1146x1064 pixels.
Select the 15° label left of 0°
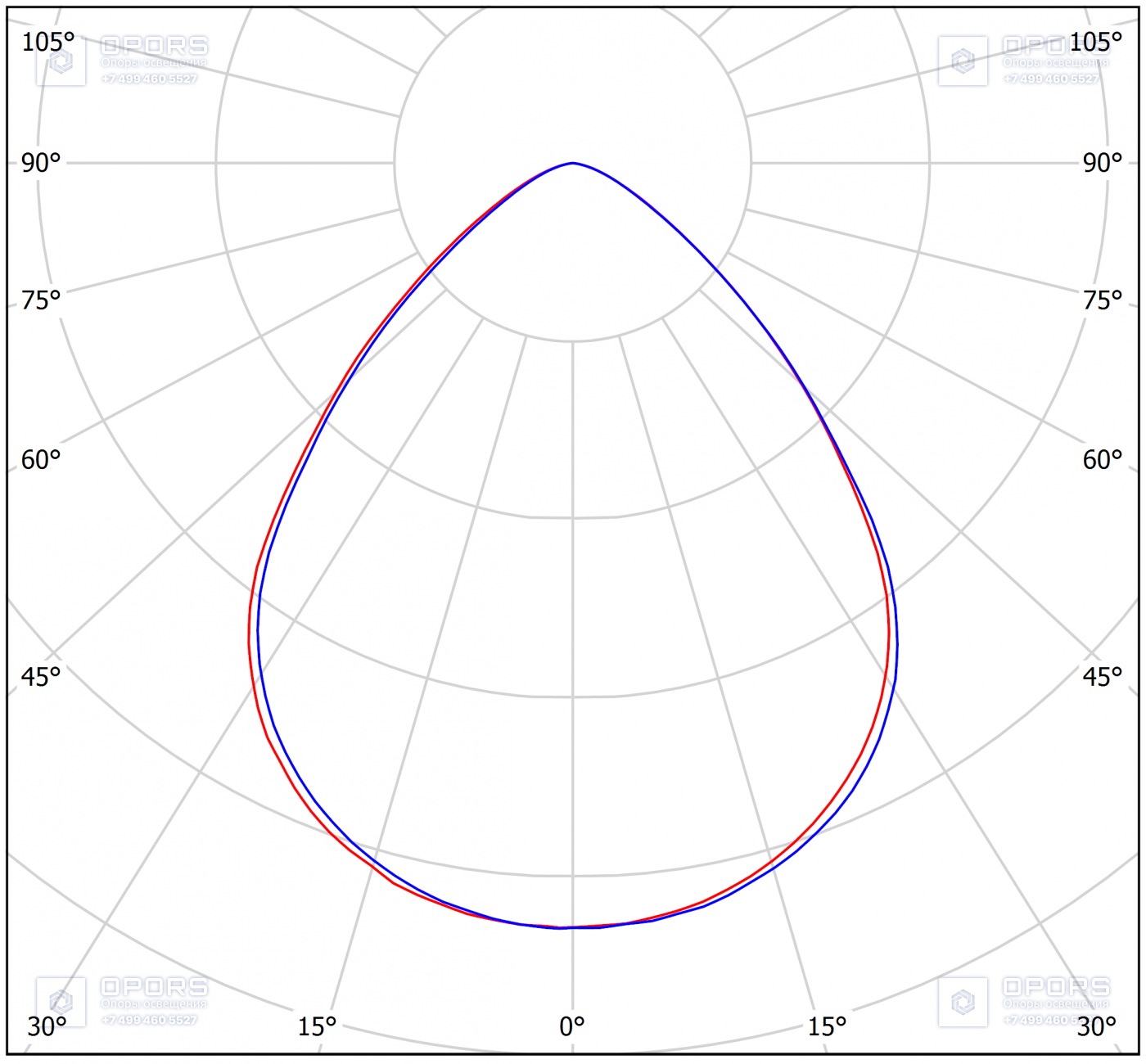317,1026
